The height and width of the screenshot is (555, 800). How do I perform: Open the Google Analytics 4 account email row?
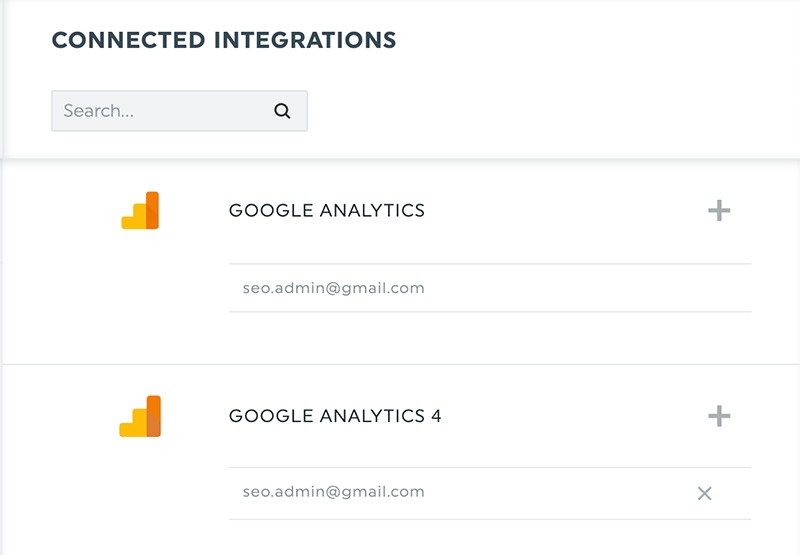pyautogui.click(x=460, y=492)
